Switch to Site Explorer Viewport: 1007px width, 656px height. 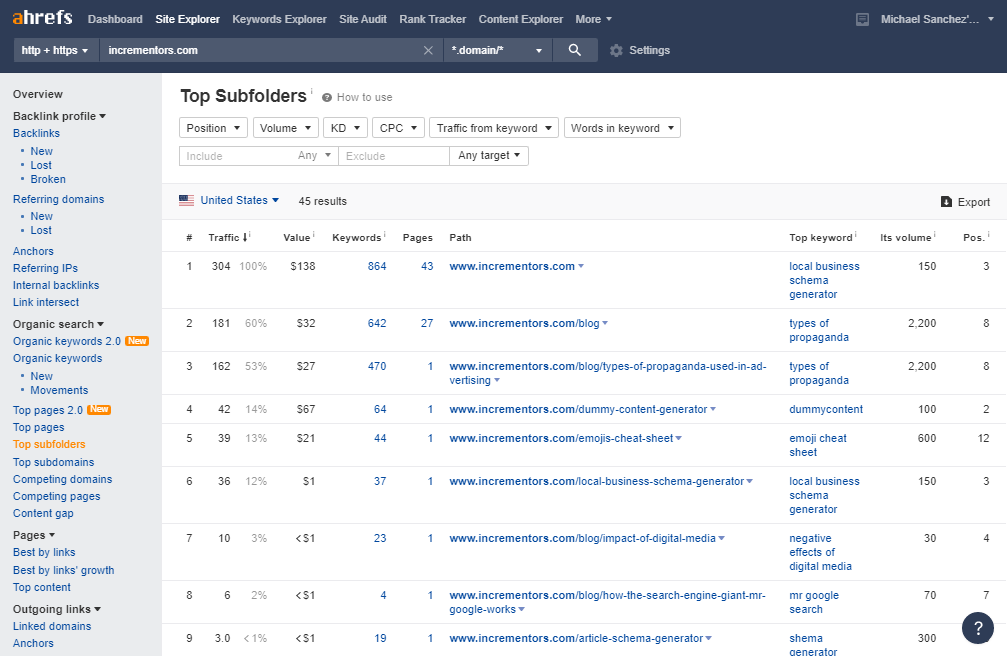(188, 19)
